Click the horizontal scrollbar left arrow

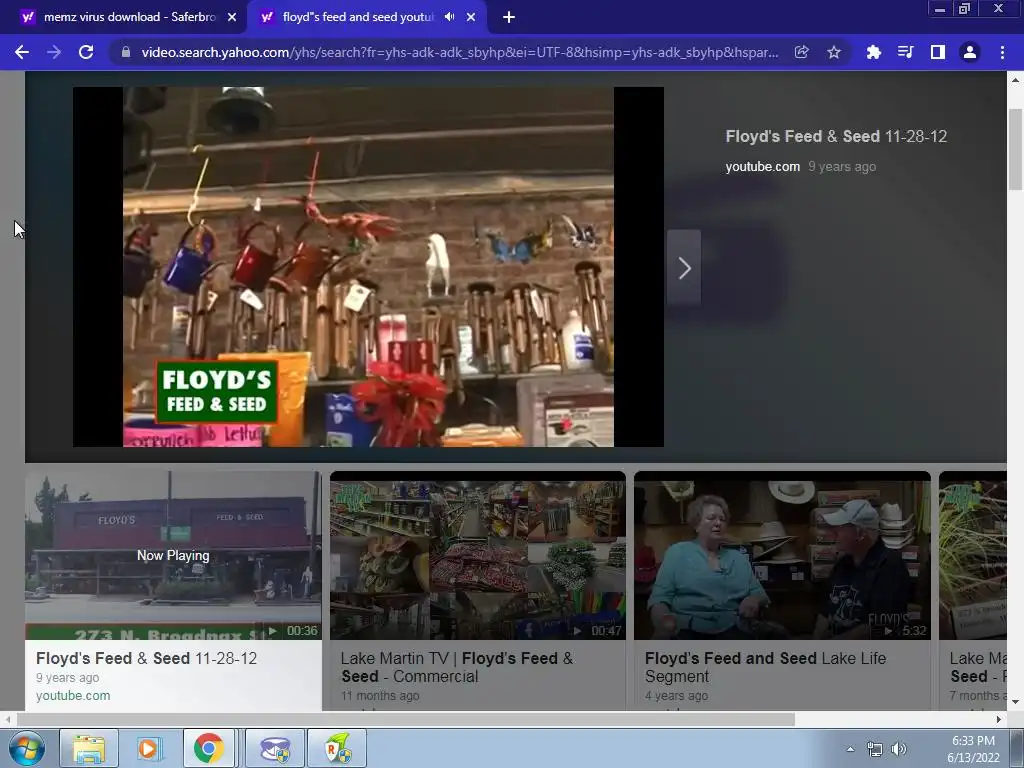click(7, 719)
